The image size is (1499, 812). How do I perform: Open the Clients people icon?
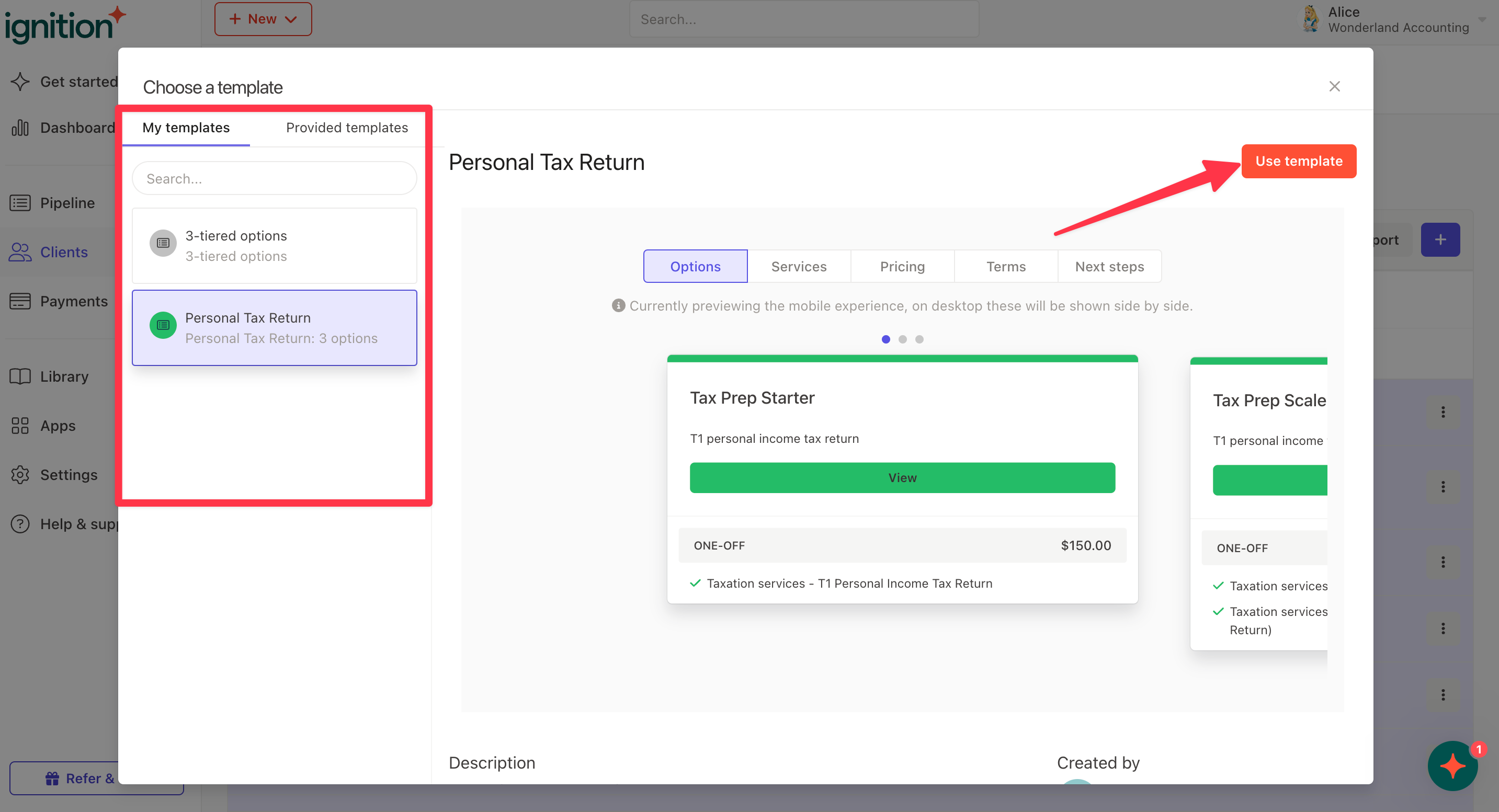click(20, 252)
